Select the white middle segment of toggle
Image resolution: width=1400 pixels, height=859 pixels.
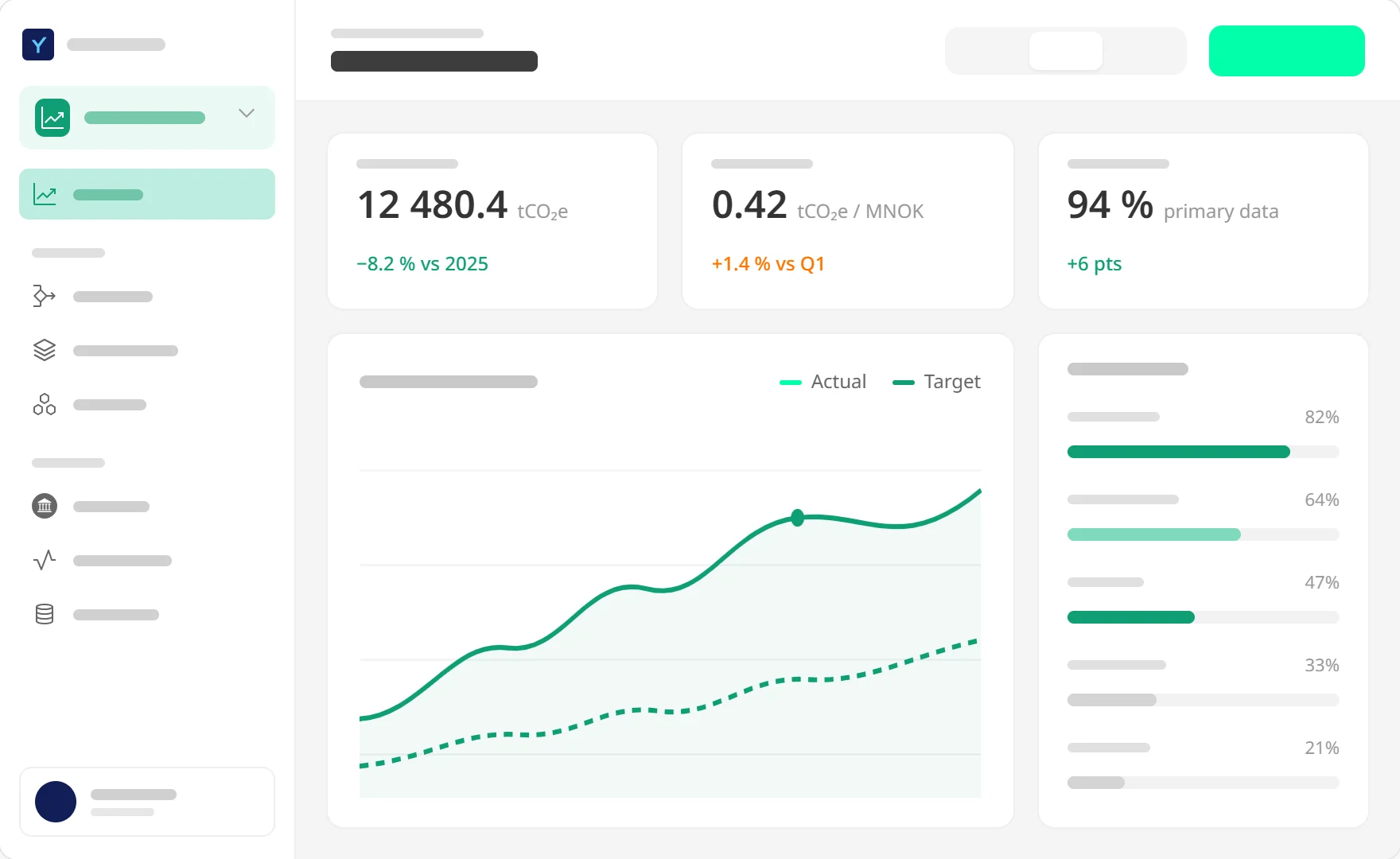1066,51
